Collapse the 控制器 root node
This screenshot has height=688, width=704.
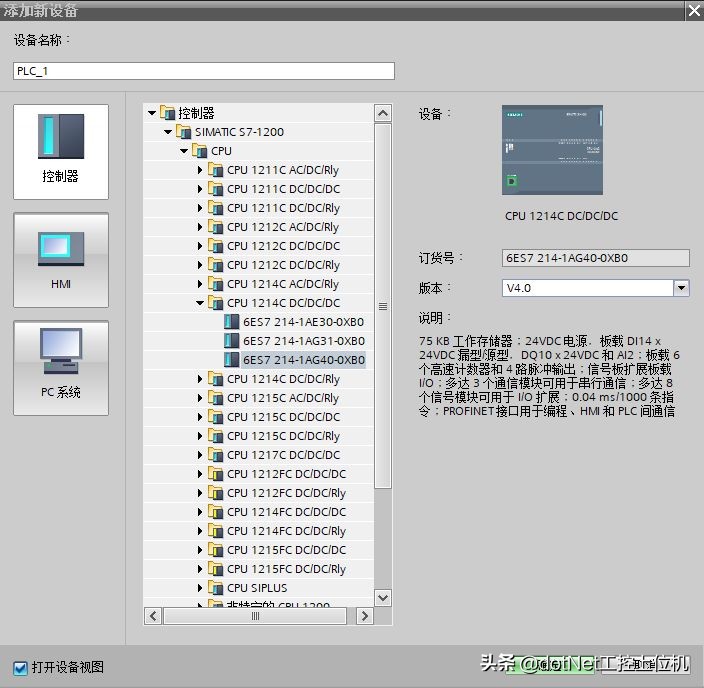(152, 113)
